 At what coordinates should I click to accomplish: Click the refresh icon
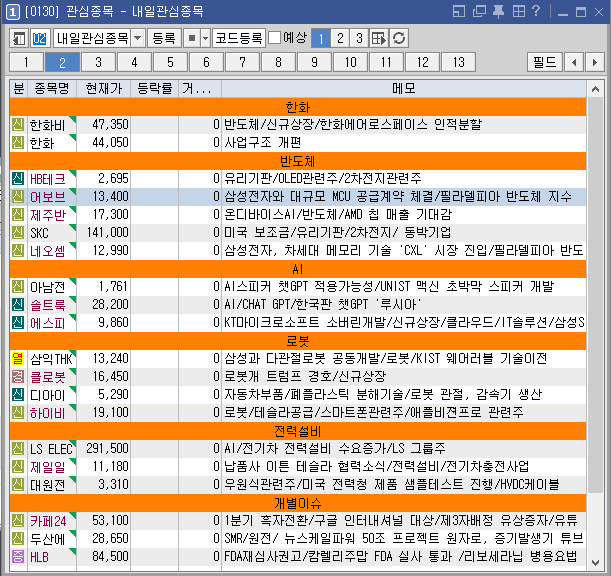click(399, 39)
